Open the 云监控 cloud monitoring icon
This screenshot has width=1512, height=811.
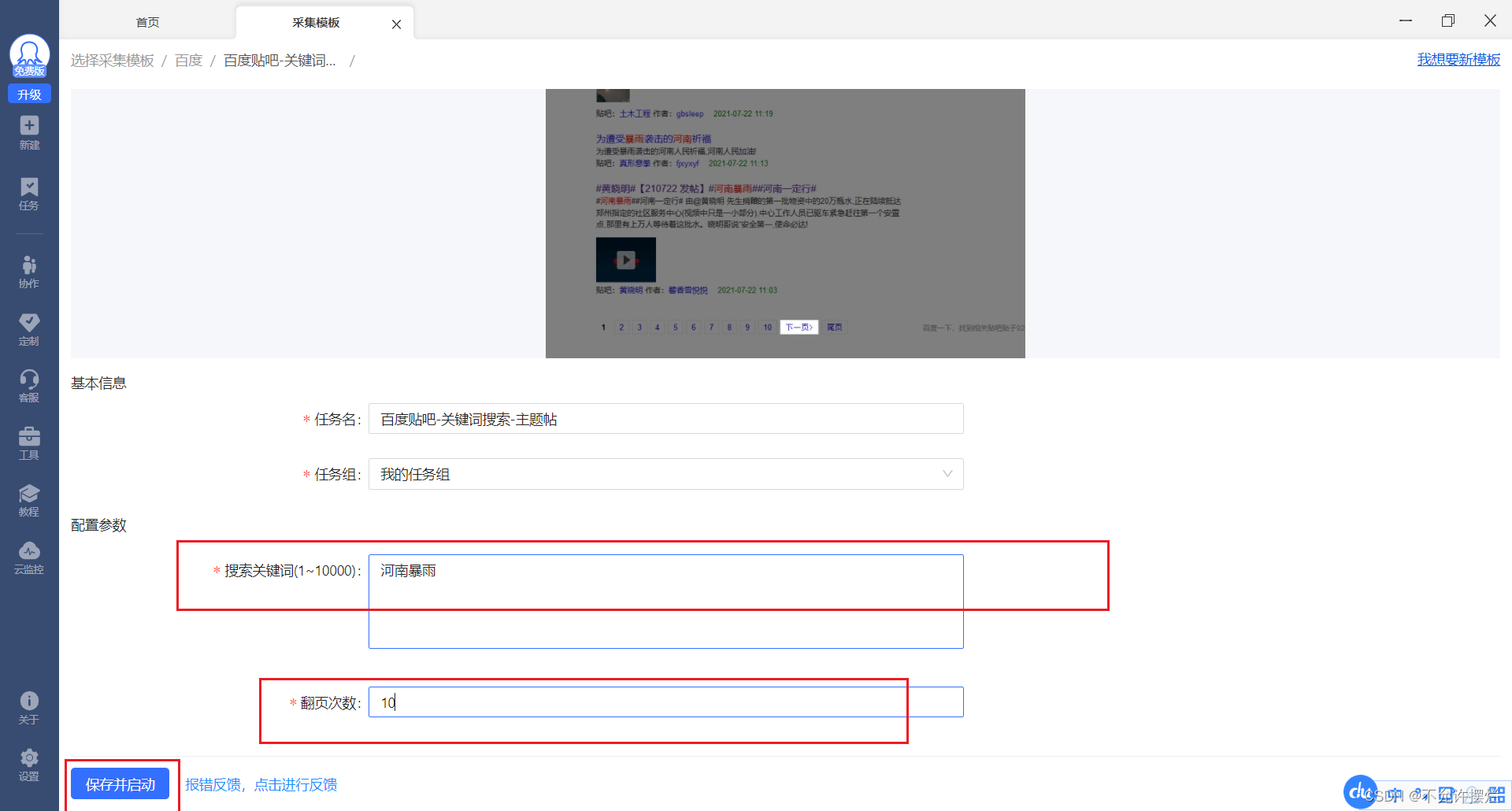pyautogui.click(x=29, y=558)
